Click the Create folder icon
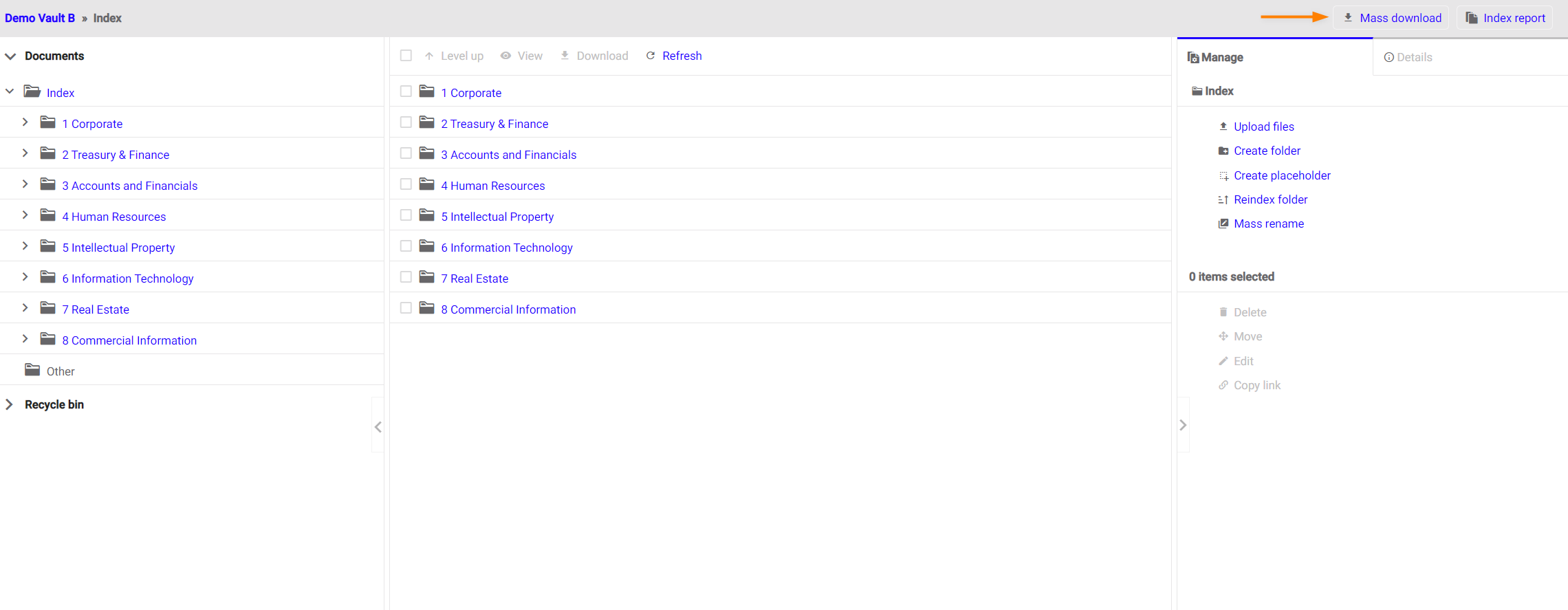The height and width of the screenshot is (610, 1568). click(1223, 151)
